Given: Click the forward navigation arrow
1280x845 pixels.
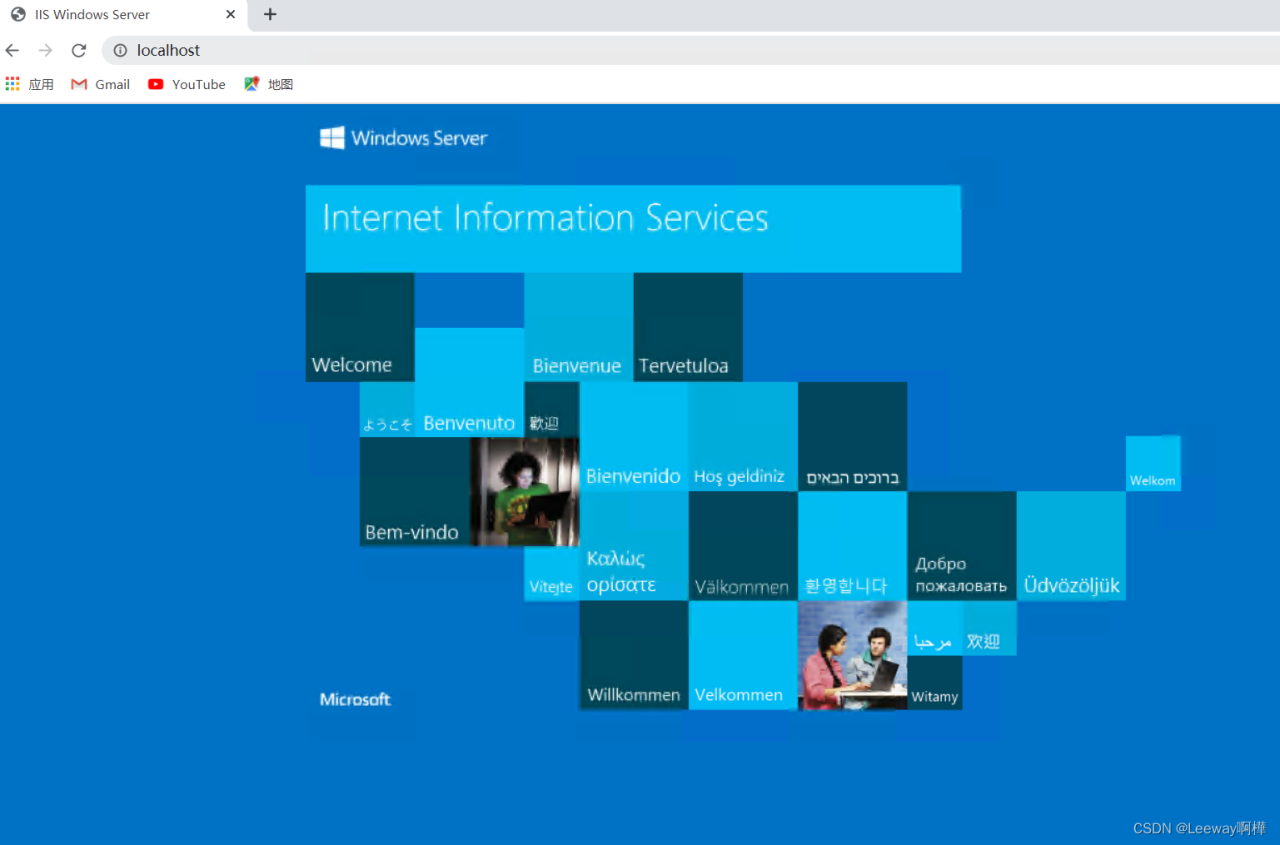Looking at the screenshot, I should pyautogui.click(x=45, y=50).
